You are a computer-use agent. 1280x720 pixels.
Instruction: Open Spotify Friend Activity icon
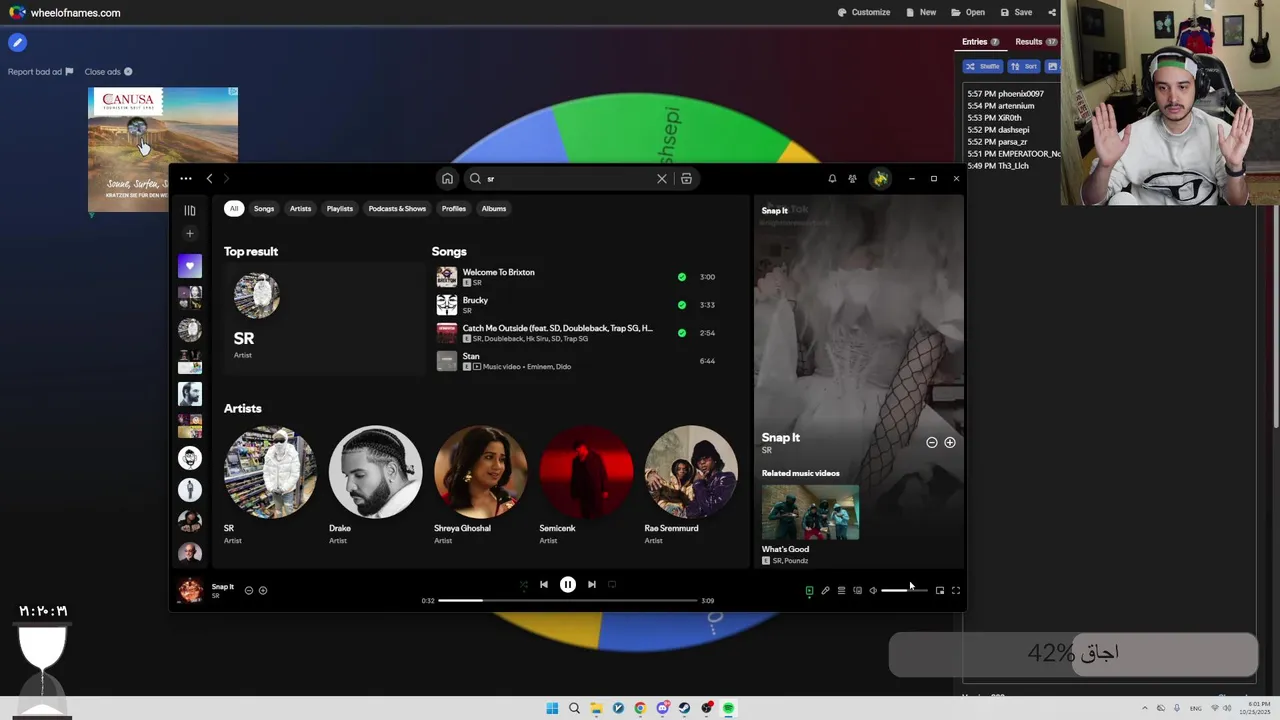[852, 179]
